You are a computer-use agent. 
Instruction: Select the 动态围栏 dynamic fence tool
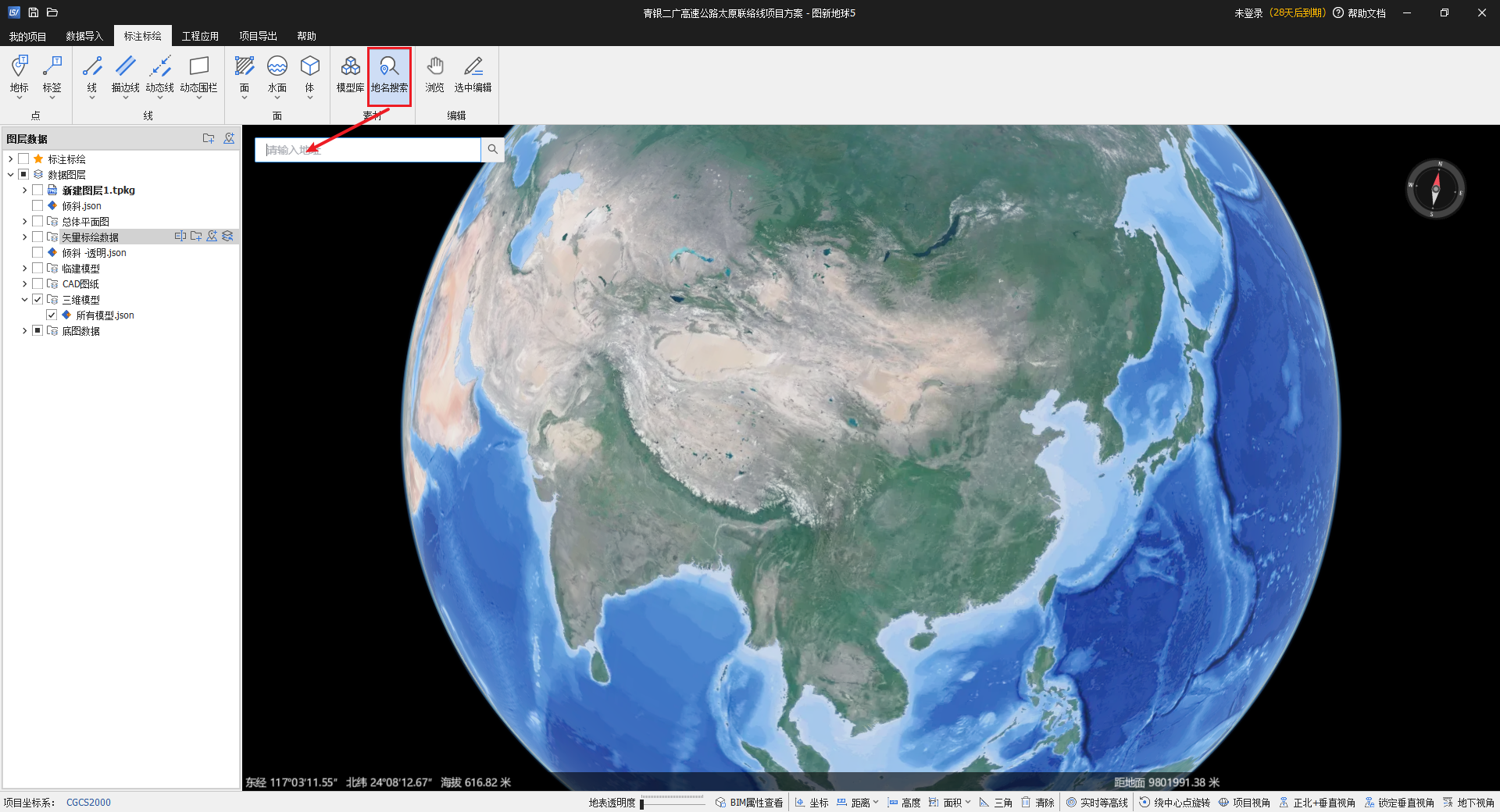(198, 74)
